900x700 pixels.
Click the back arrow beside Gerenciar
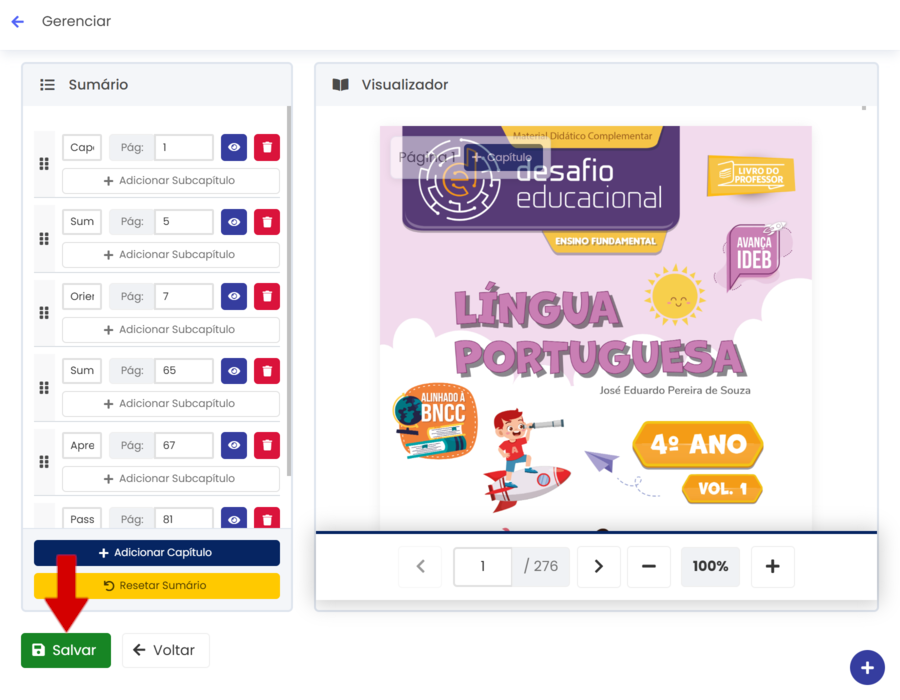pyautogui.click(x=18, y=22)
